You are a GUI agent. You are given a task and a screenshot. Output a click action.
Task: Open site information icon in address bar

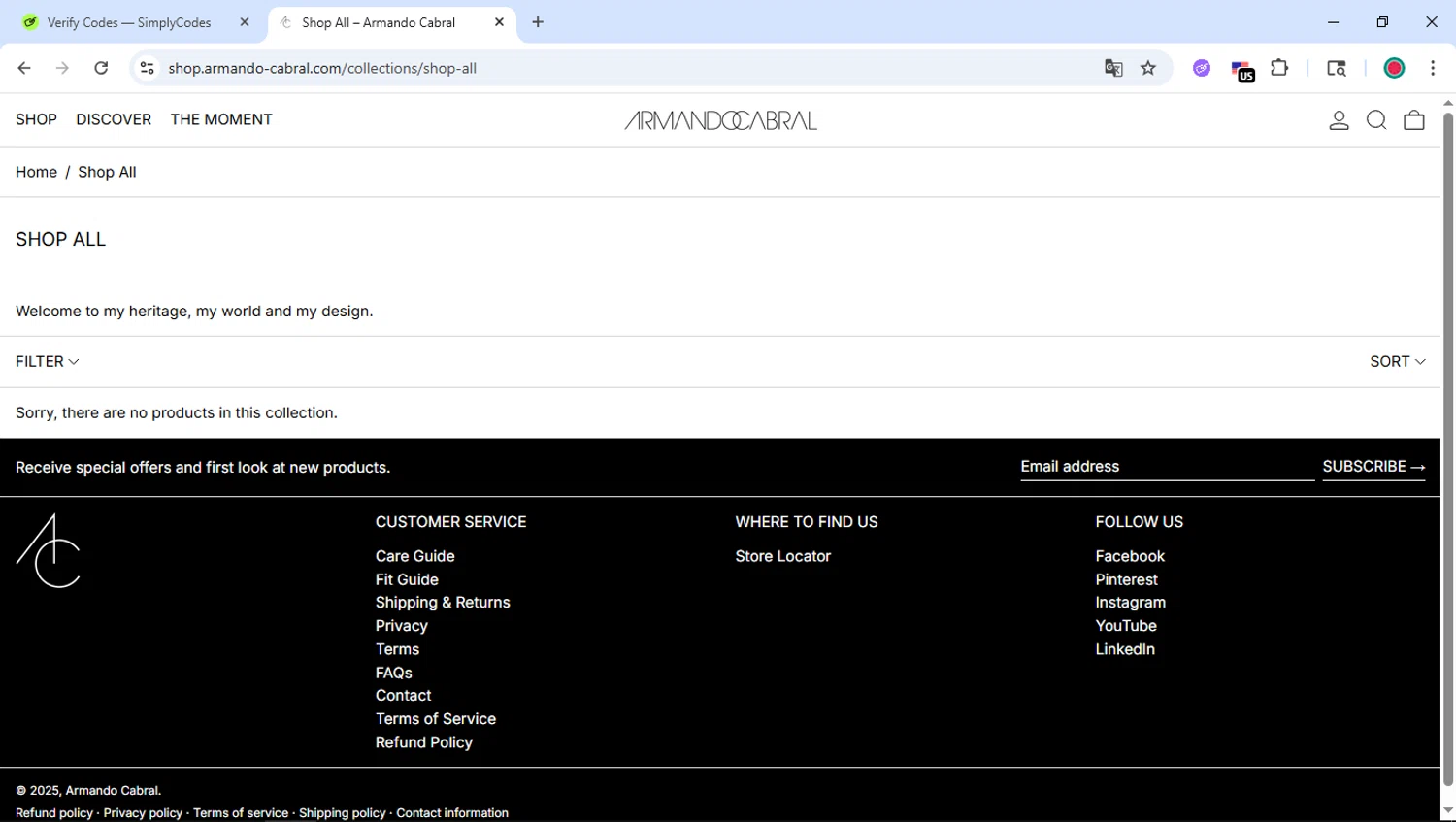click(147, 68)
